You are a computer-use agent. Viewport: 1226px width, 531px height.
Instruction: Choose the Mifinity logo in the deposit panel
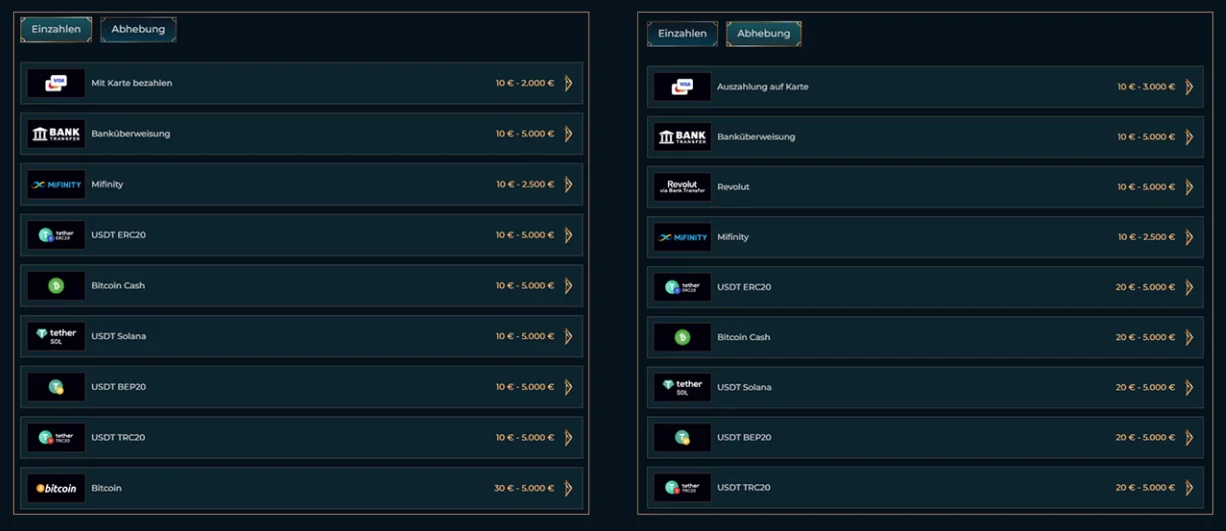click(56, 185)
